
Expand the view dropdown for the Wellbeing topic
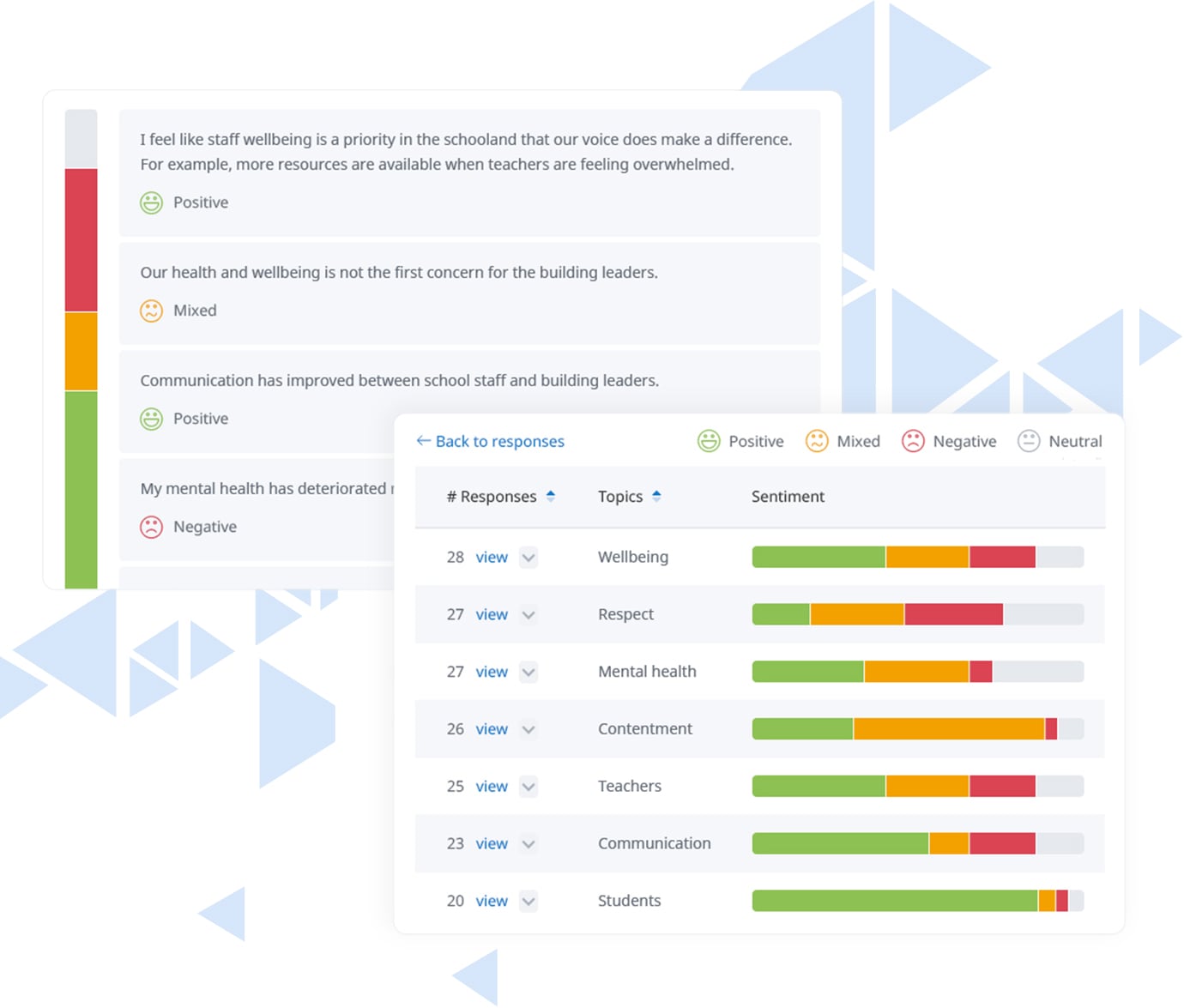click(x=529, y=557)
